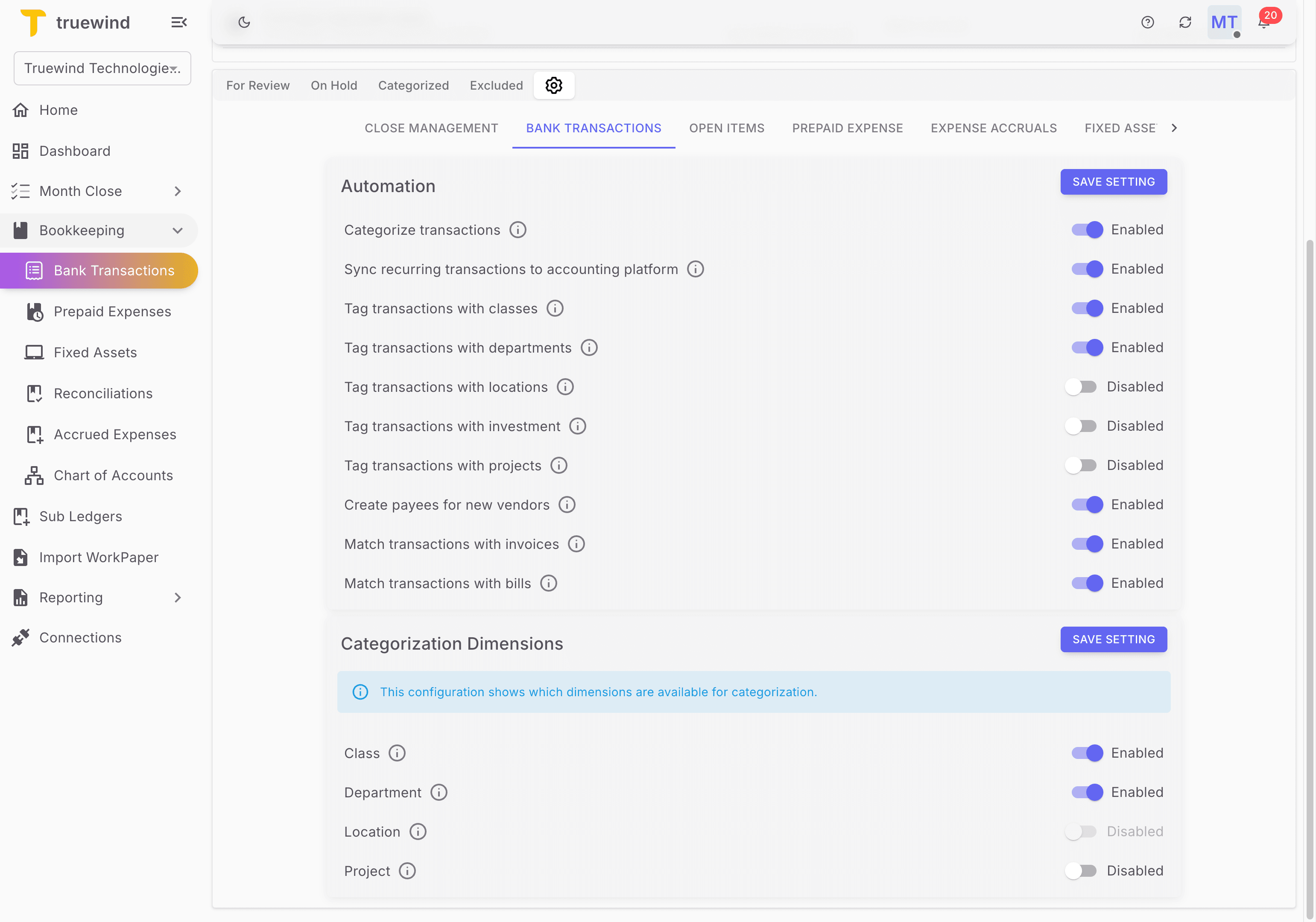Screen dimensions: 1316x922
Task: Select the Excluded filter tab
Action: click(x=496, y=85)
